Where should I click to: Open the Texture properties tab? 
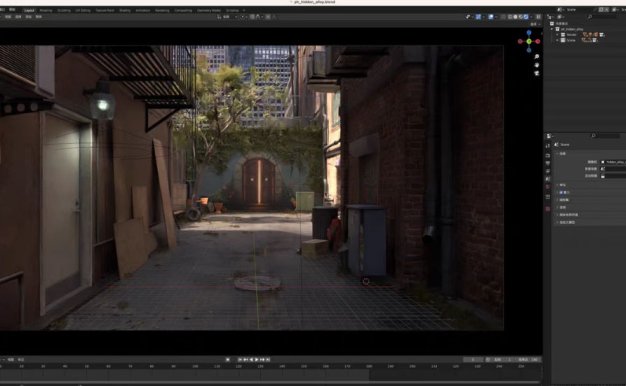(548, 208)
